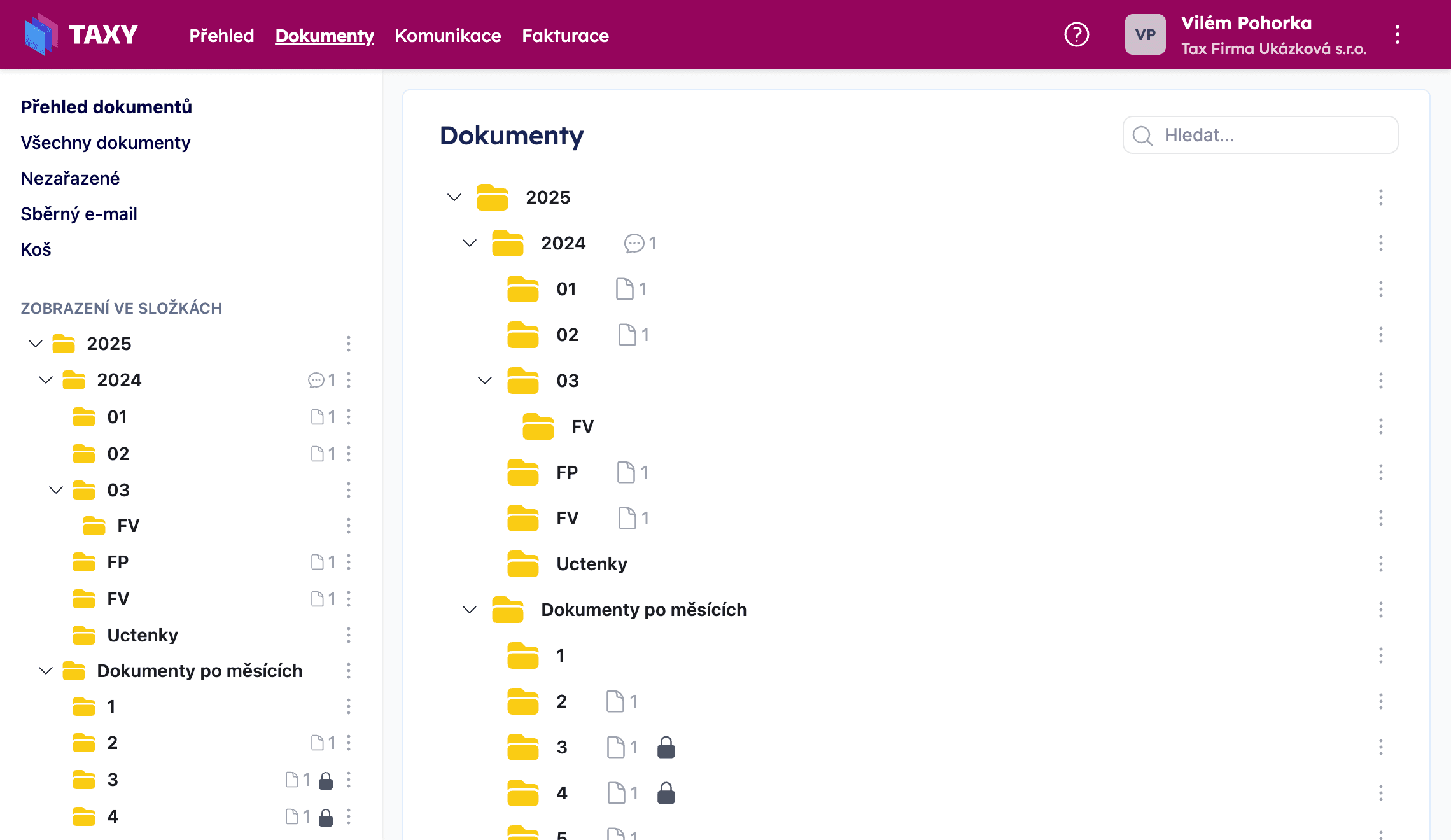This screenshot has width=1451, height=840.
Task: Collapse the 03 folder in main list
Action: (484, 381)
